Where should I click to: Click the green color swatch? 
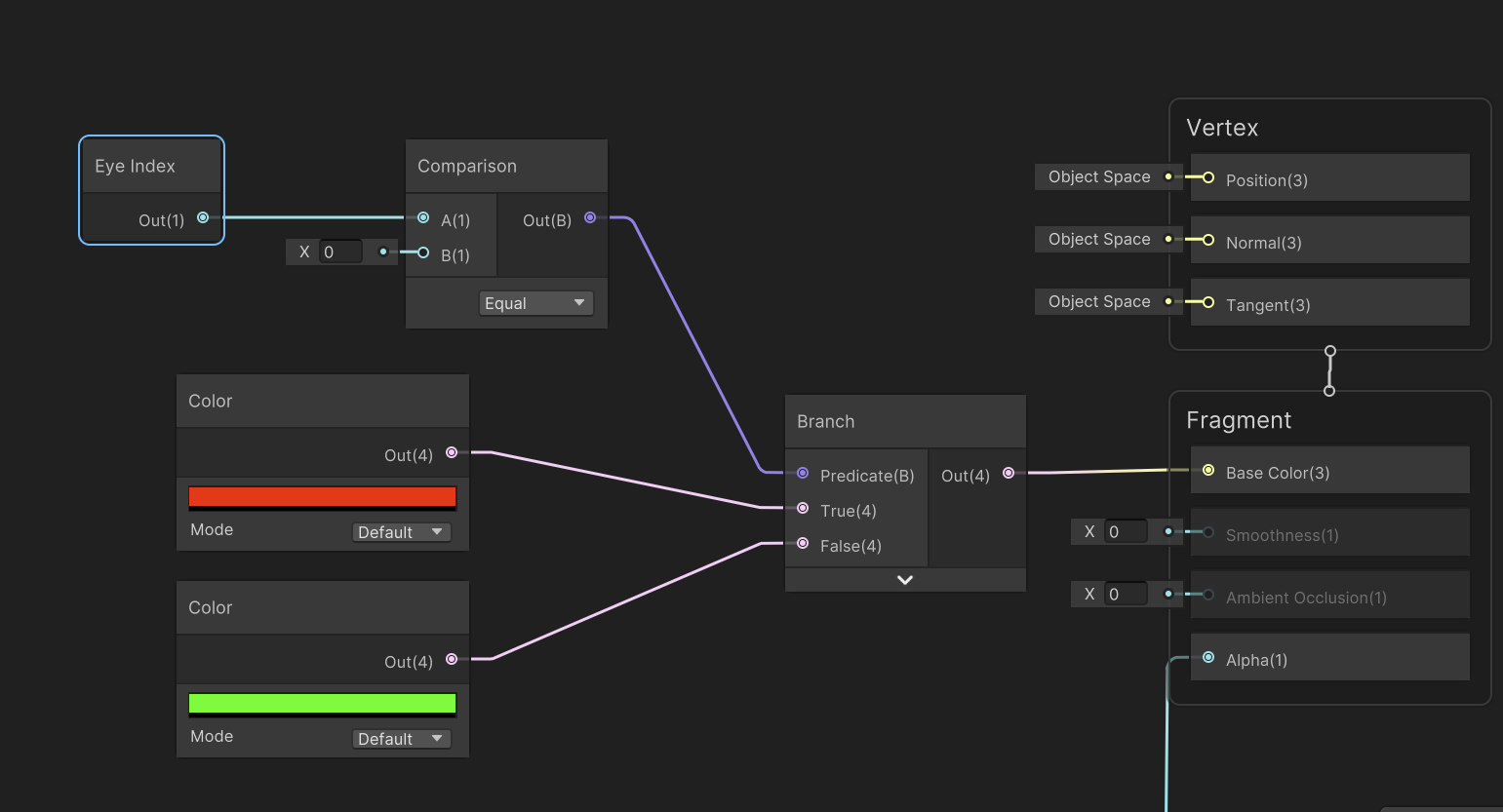tap(322, 704)
